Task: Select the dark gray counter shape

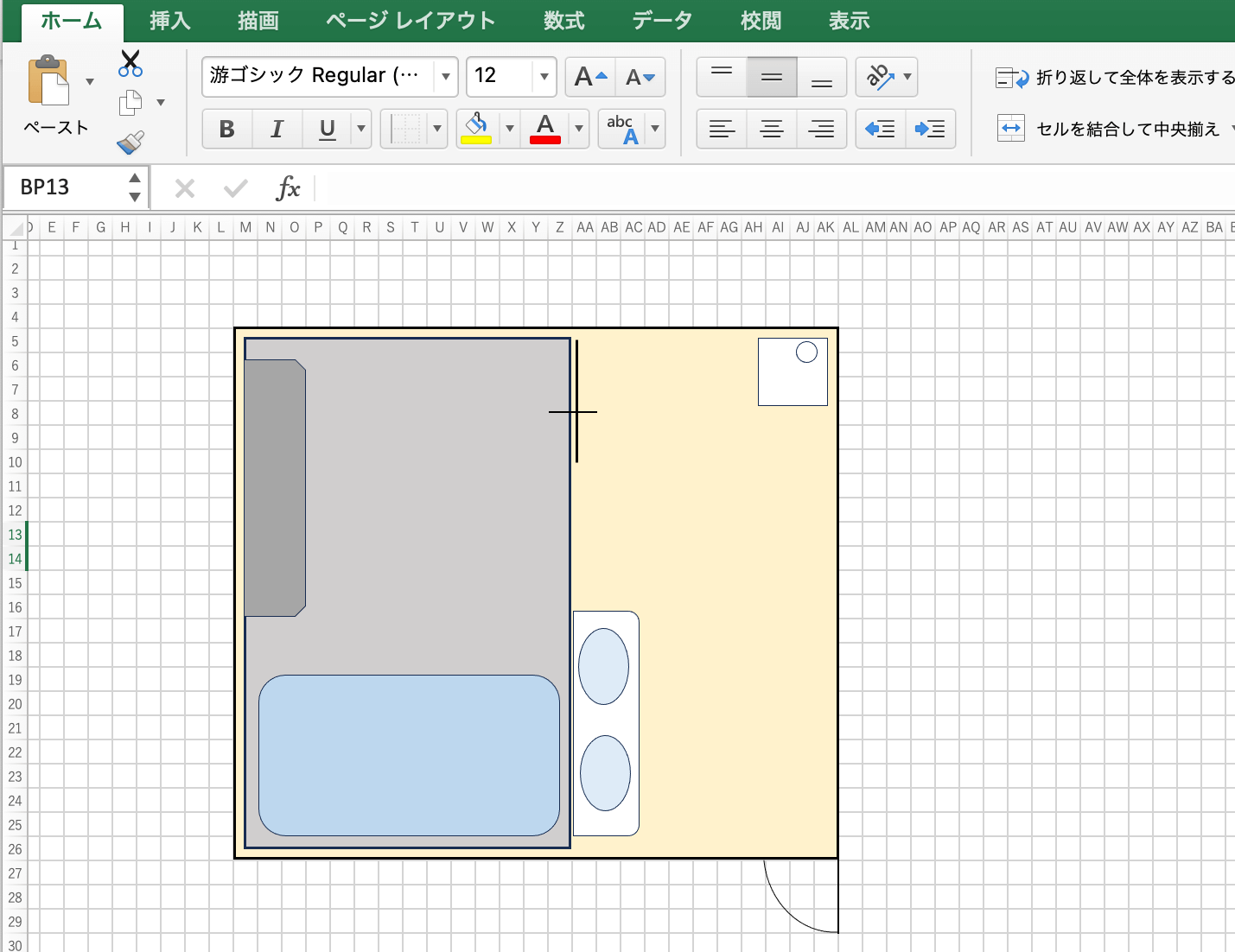Action: 275,488
